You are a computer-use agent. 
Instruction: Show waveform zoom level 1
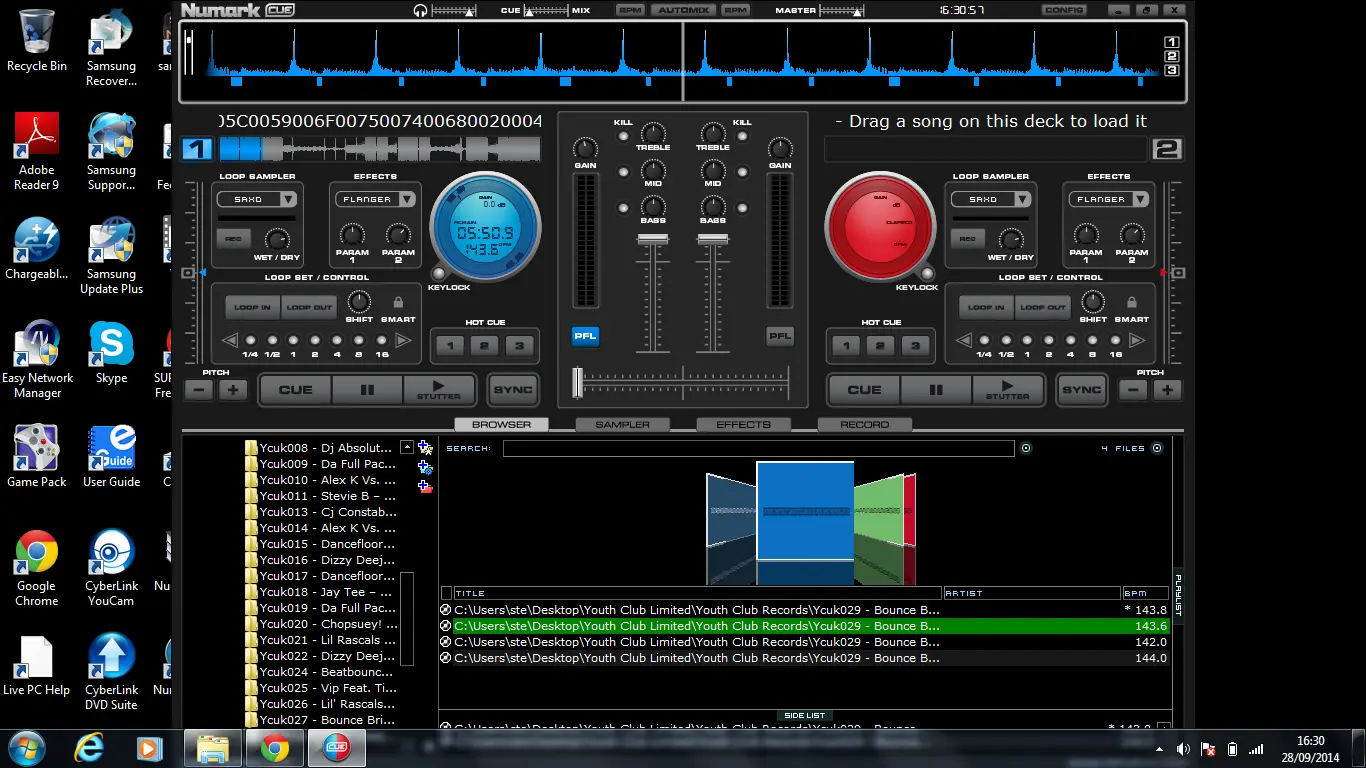pos(1172,42)
